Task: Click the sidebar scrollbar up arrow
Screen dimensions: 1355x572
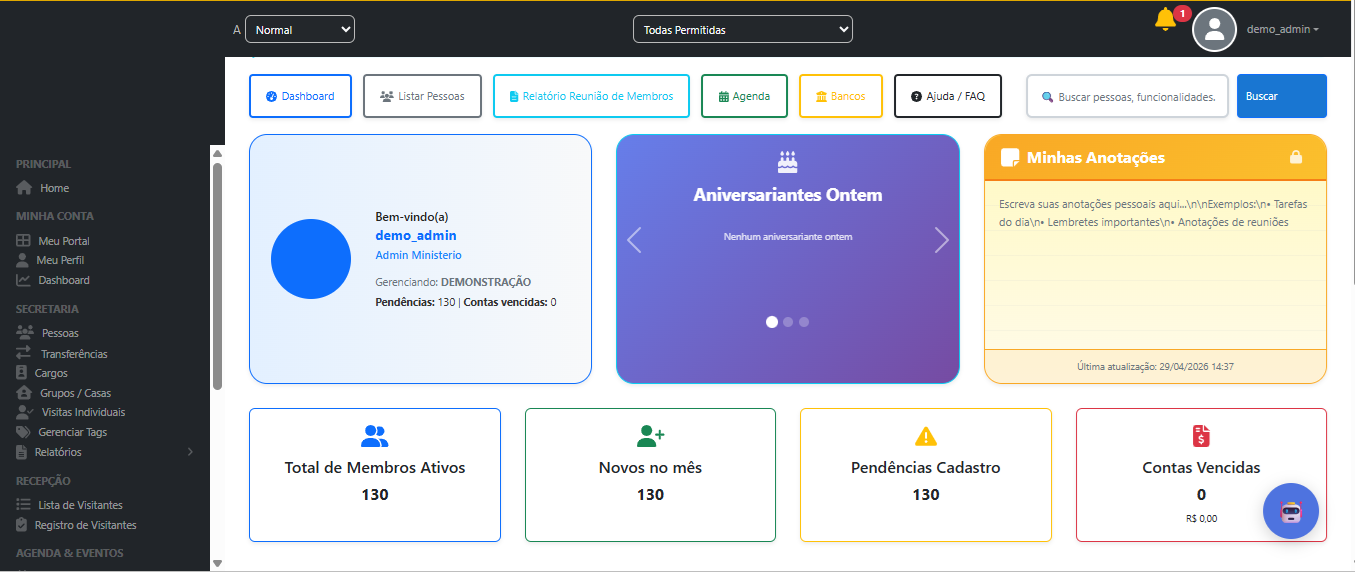Action: pos(217,153)
